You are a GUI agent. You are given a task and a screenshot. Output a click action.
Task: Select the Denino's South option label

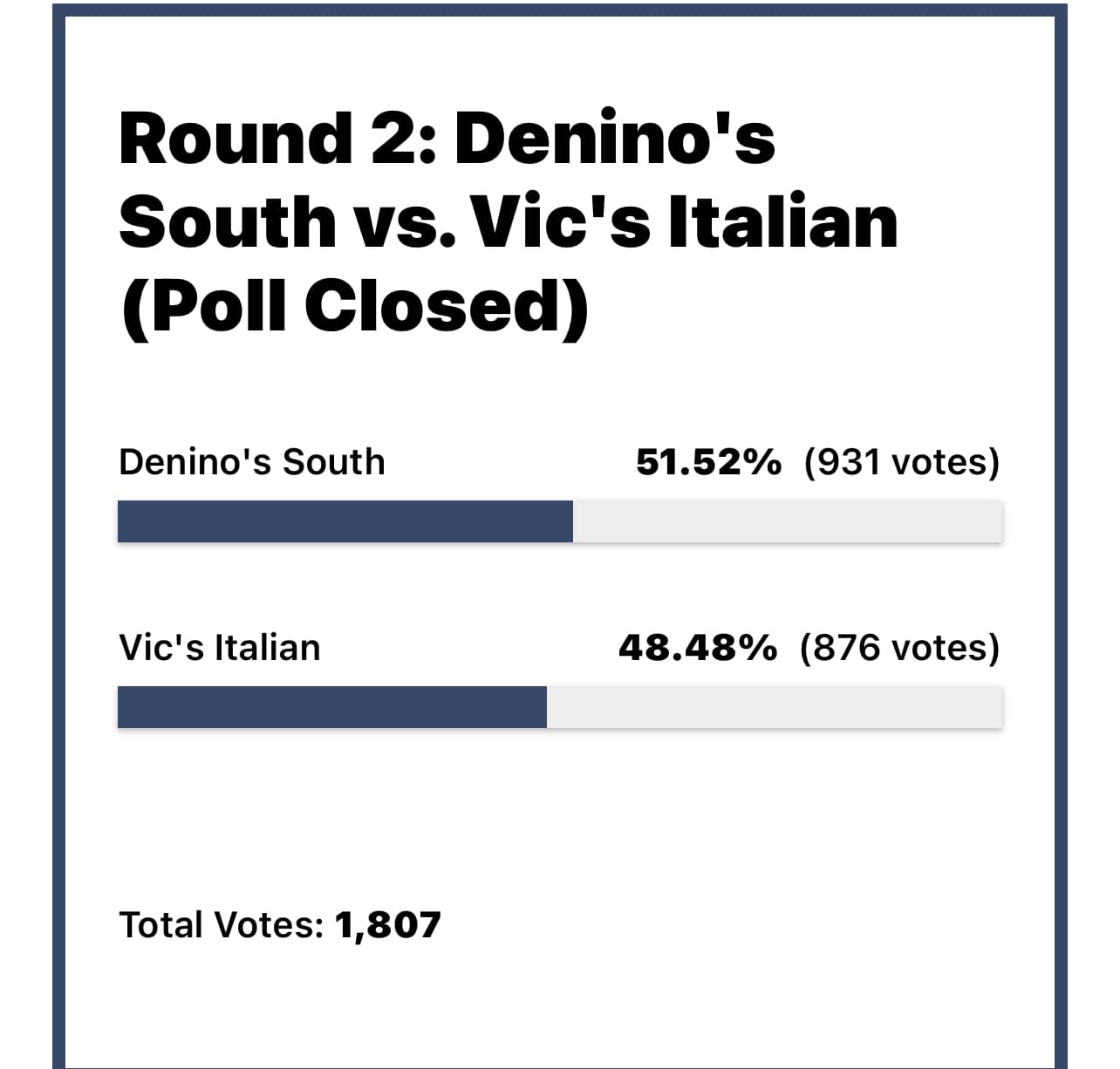(x=251, y=462)
